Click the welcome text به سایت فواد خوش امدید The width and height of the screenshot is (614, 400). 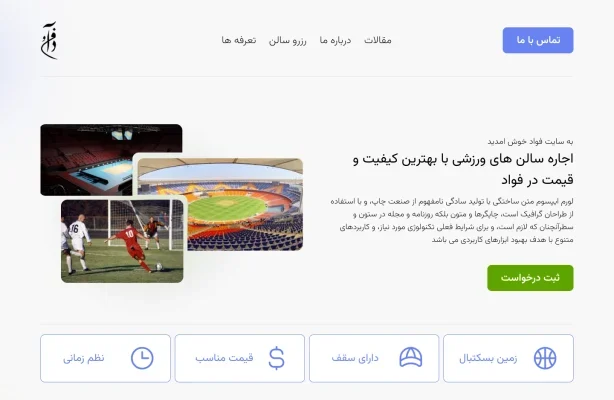[x=530, y=141]
